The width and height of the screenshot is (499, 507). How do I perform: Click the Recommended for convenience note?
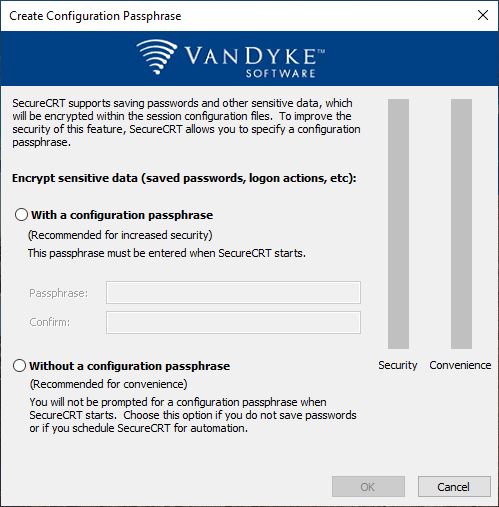click(109, 384)
